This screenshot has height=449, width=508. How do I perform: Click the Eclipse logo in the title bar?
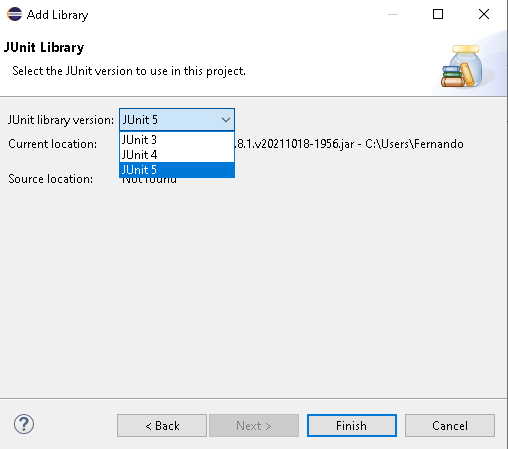pos(14,14)
